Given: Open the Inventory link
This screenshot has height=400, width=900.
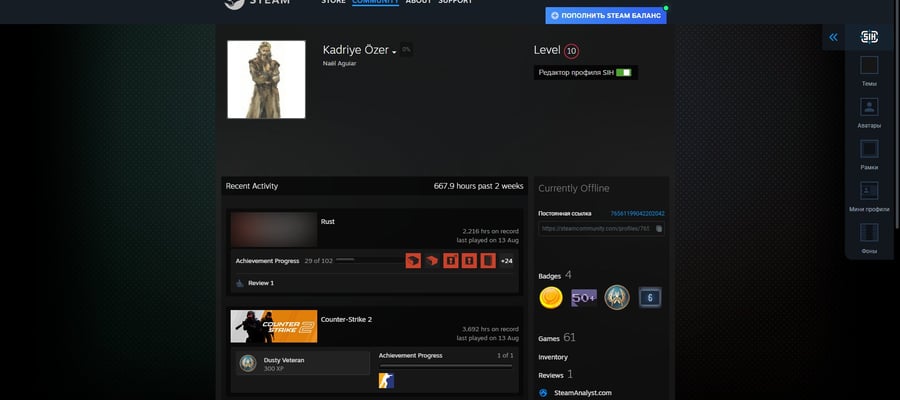Looking at the screenshot, I should (x=553, y=357).
